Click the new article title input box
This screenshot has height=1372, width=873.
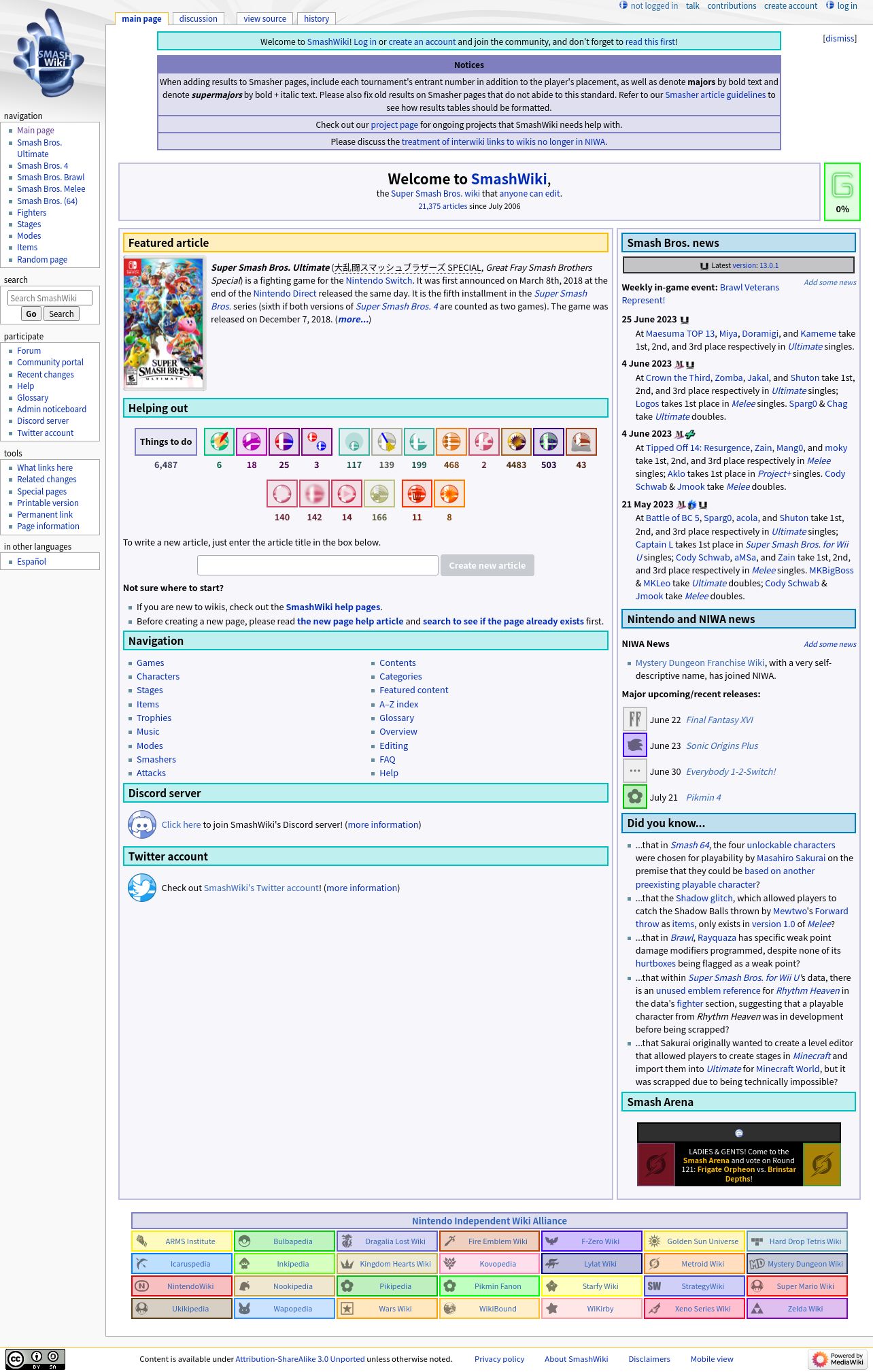[x=318, y=565]
